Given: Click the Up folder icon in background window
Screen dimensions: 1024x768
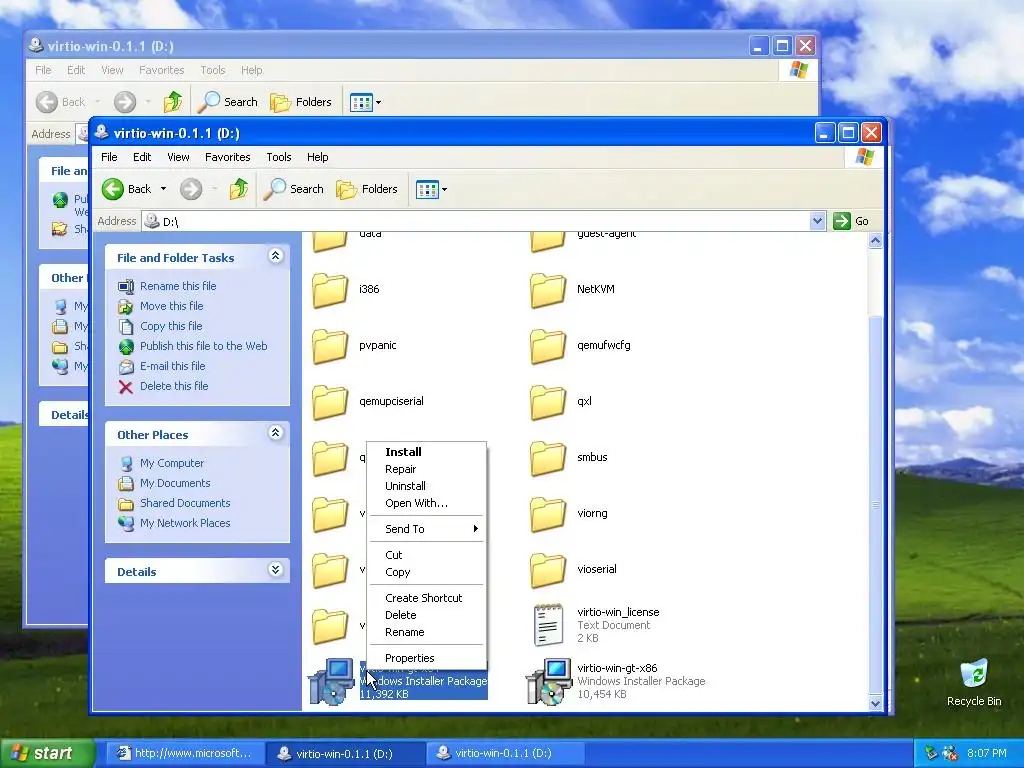Looking at the screenshot, I should point(172,102).
